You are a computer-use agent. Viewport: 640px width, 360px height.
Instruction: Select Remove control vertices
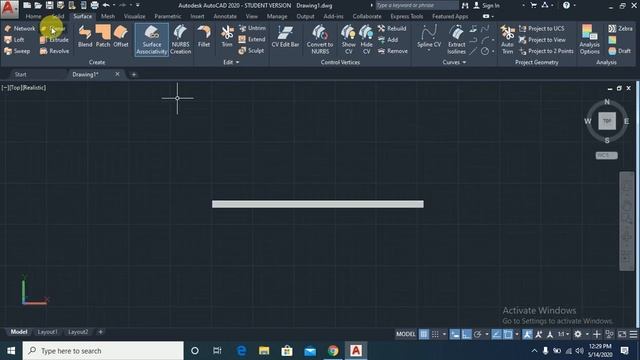click(393, 51)
